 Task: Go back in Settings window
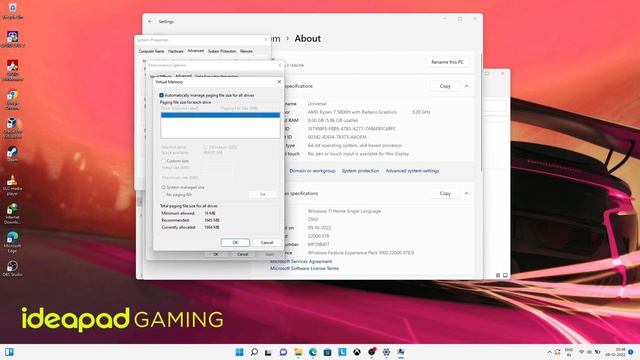pyautogui.click(x=150, y=21)
